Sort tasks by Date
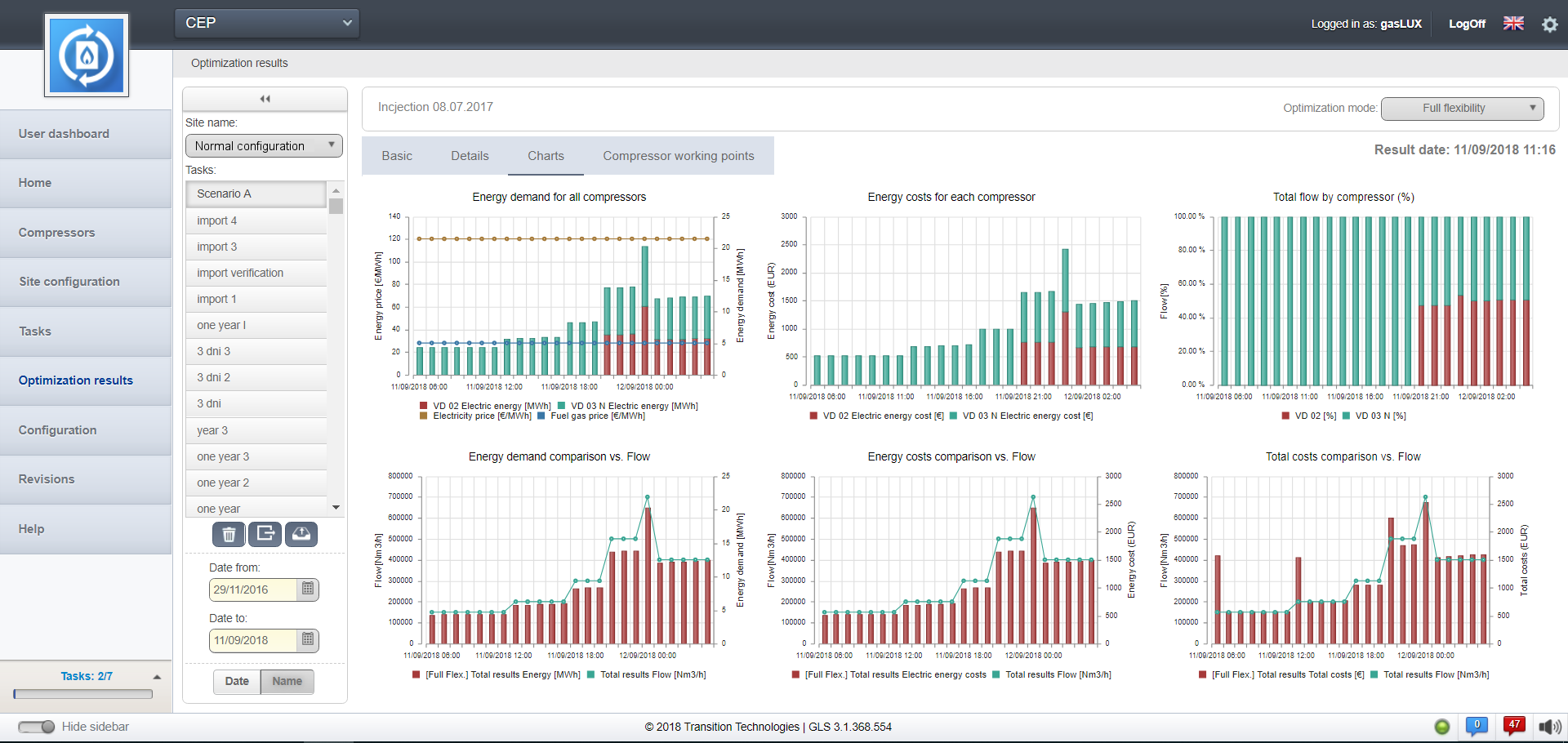The image size is (1568, 743). [237, 681]
